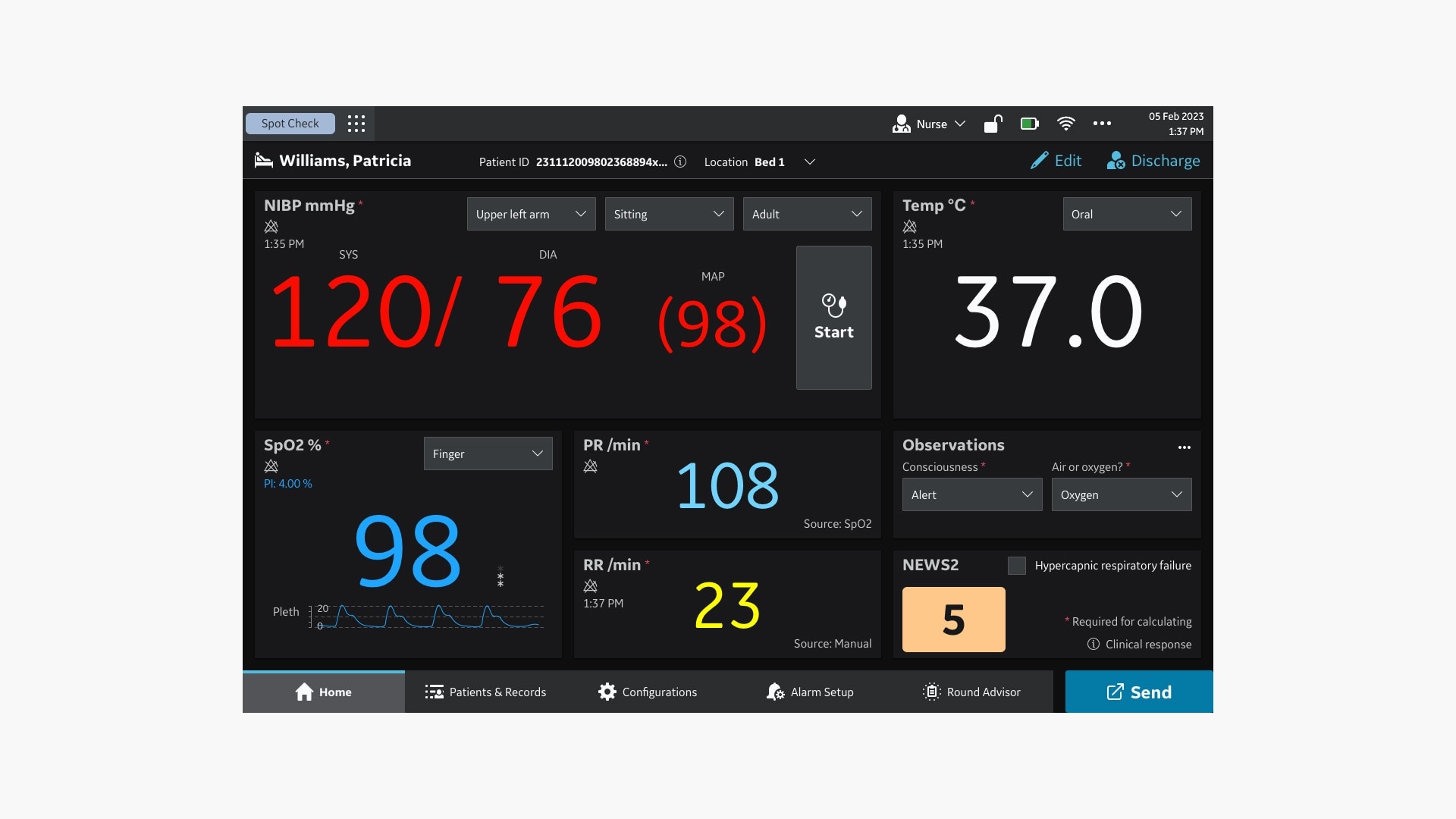Click the unlocked padlock icon
Screen dimensions: 1456x819
(x=993, y=124)
